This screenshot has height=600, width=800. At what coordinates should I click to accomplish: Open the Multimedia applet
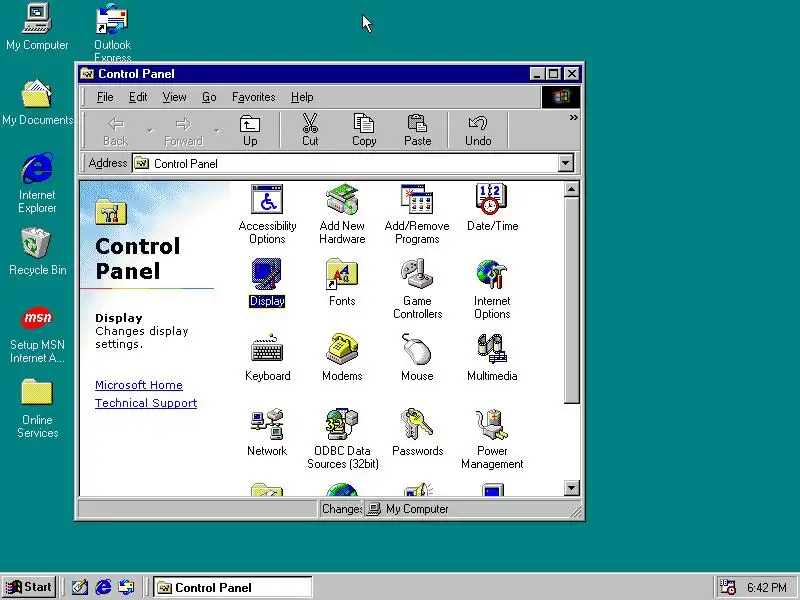pyautogui.click(x=492, y=358)
